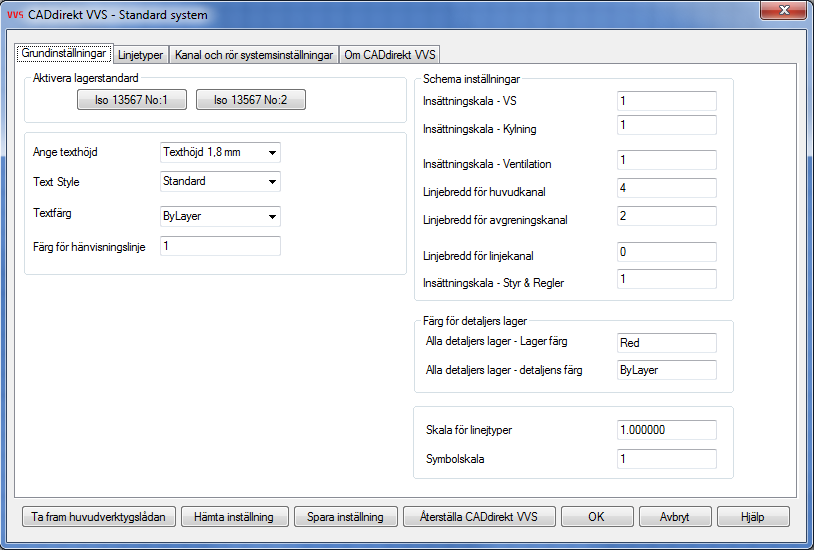Image resolution: width=814 pixels, height=551 pixels.
Task: Confirm with the OK button
Action: [596, 517]
